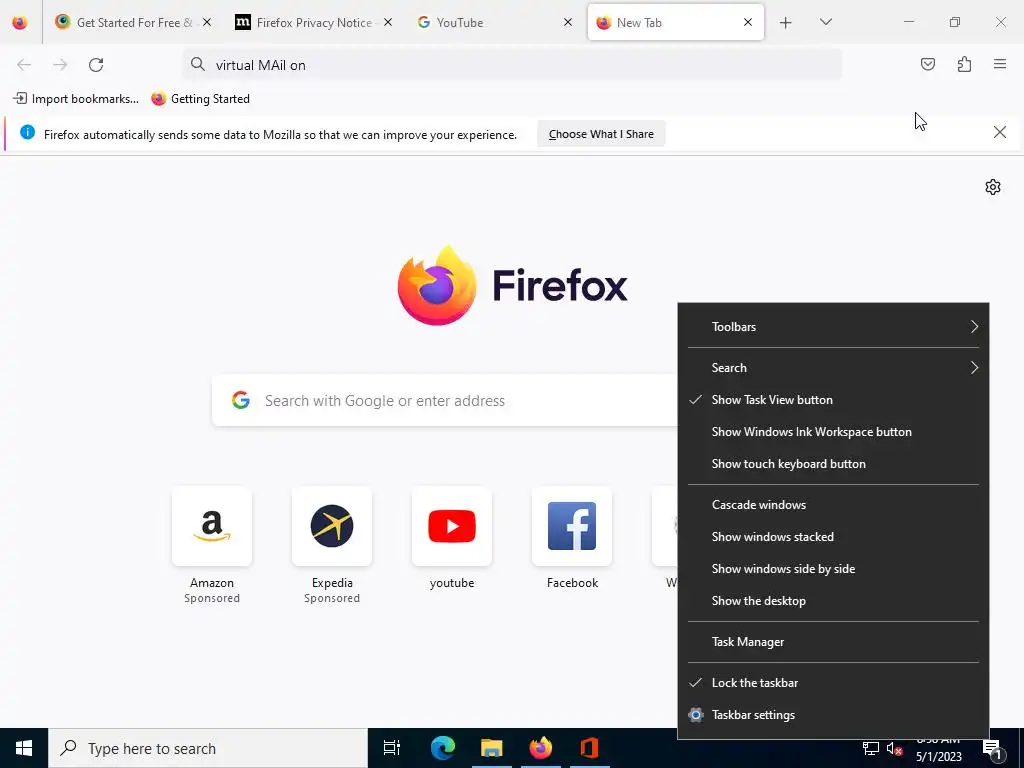Open Taskbar settings
The width and height of the screenshot is (1024, 768).
(833, 715)
